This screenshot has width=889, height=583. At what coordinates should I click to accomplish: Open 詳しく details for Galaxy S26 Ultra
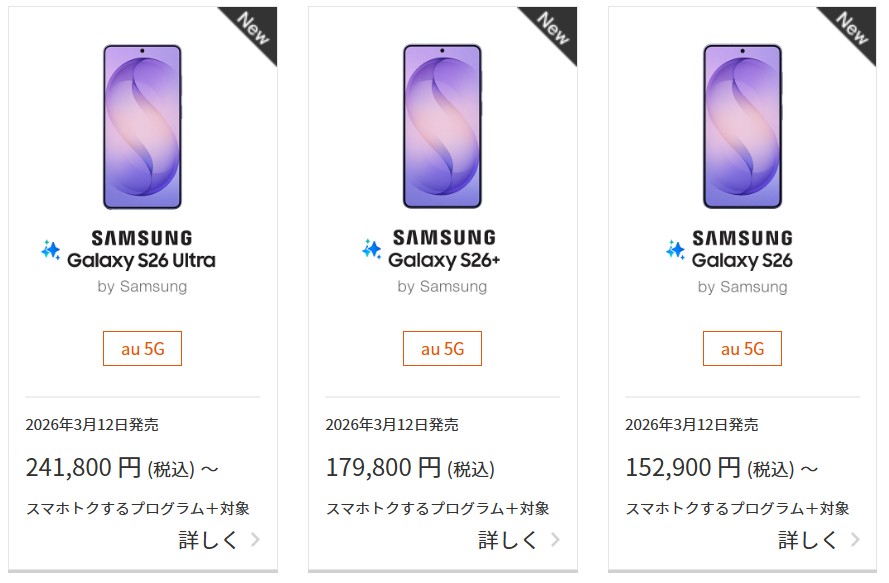click(208, 540)
